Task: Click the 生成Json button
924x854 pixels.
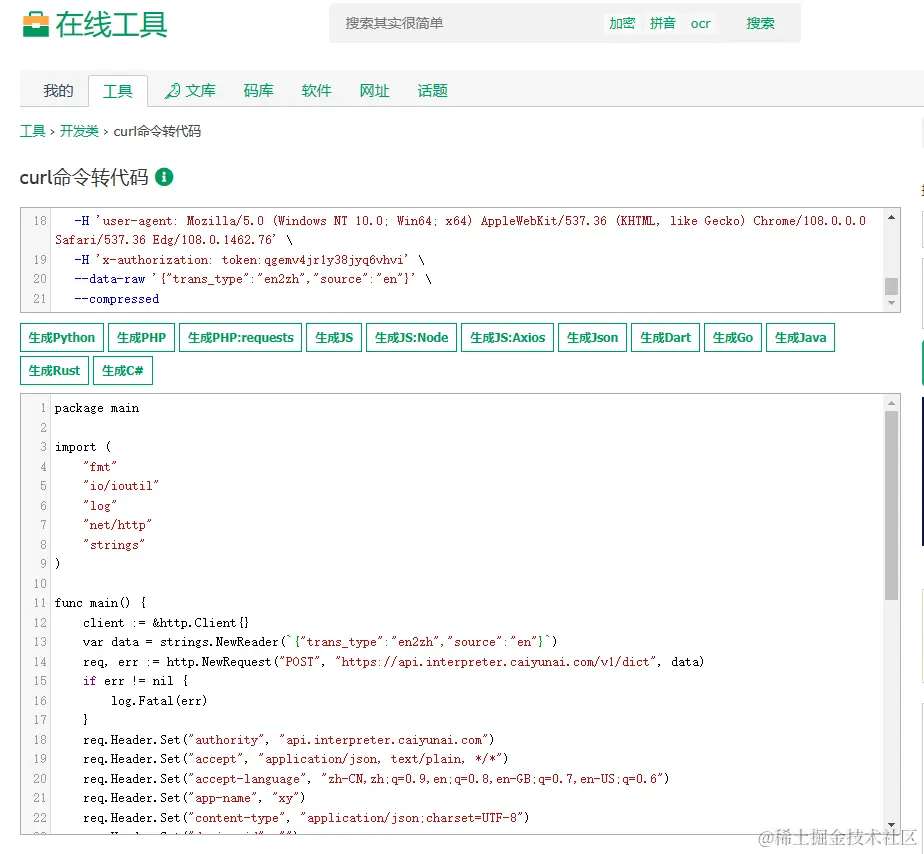Action: (592, 338)
